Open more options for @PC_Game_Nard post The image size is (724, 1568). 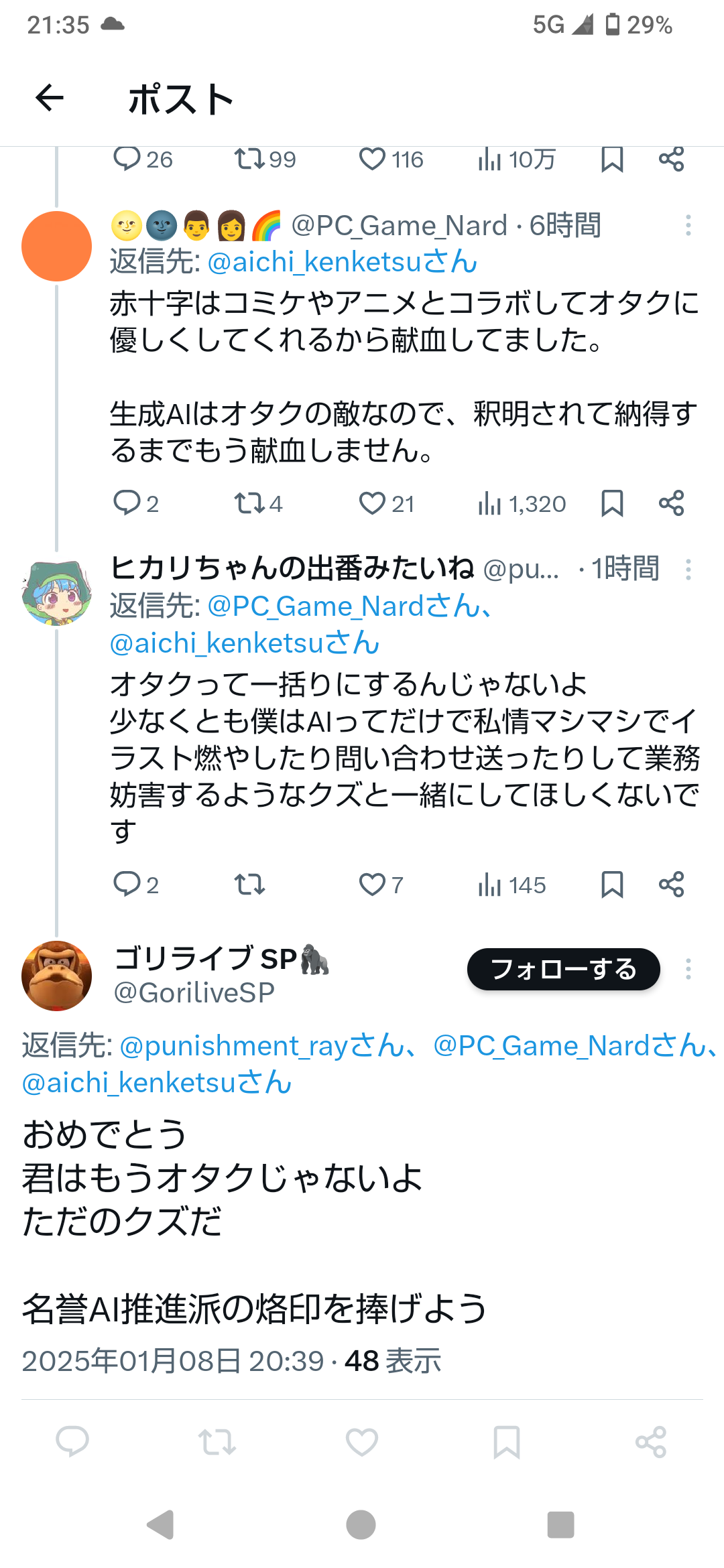point(688,225)
